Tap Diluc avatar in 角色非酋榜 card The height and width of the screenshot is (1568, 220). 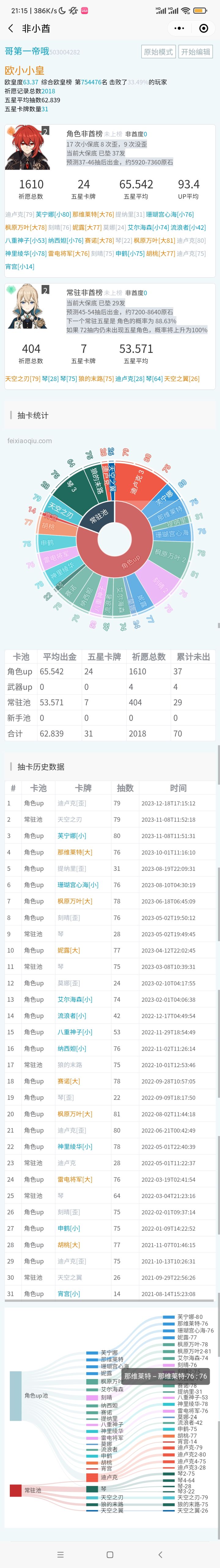[28, 147]
